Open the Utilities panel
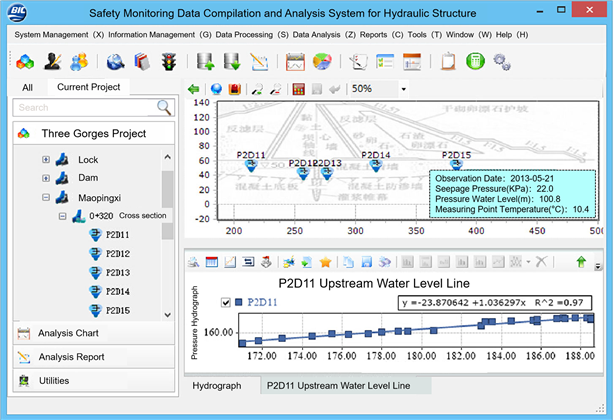Image resolution: width=614 pixels, height=420 pixels. coord(94,381)
